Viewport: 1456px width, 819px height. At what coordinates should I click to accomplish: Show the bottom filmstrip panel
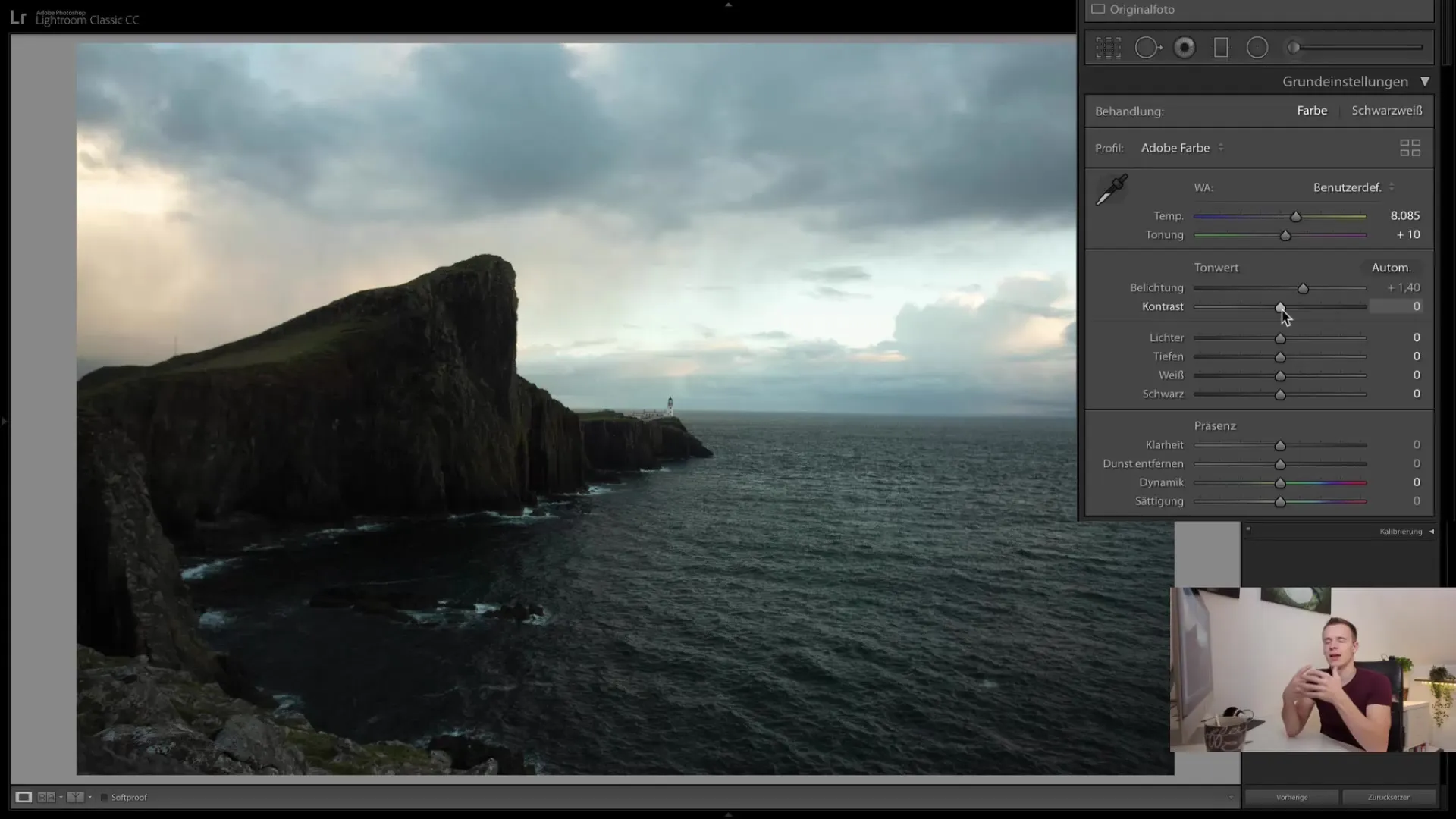tap(728, 814)
